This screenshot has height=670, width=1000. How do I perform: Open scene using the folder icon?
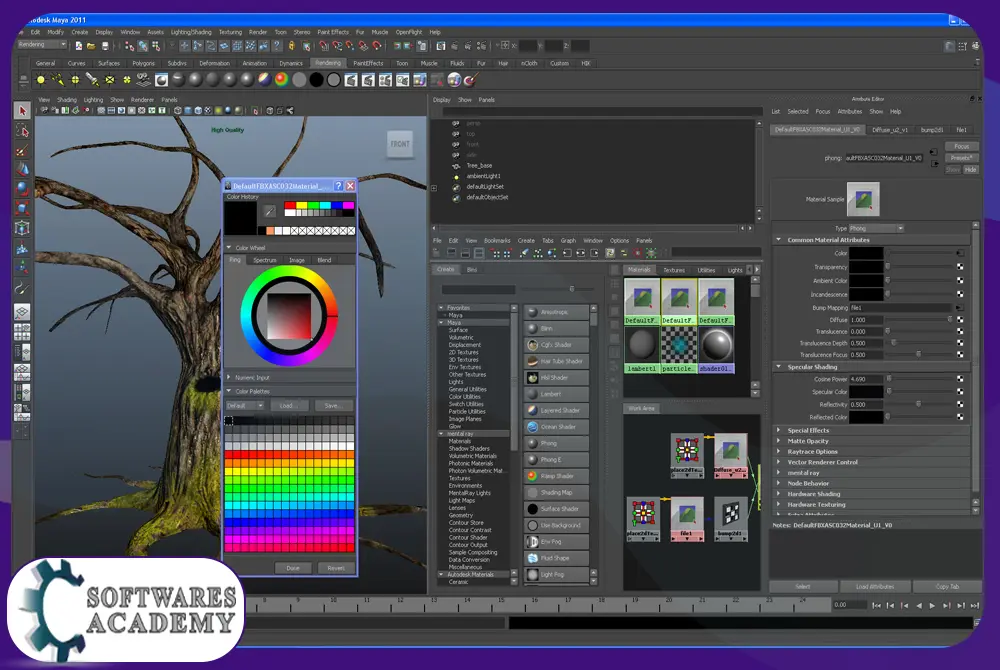91,46
